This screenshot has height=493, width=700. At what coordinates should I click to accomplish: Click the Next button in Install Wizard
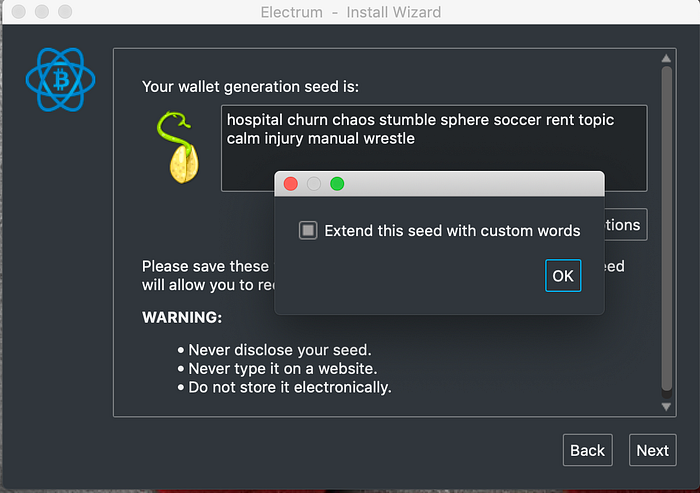(652, 450)
